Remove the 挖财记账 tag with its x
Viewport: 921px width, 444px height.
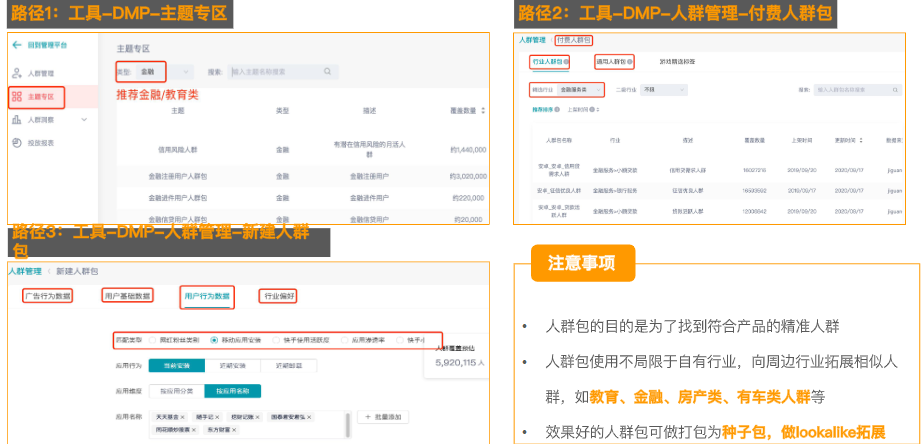[x=257, y=417]
